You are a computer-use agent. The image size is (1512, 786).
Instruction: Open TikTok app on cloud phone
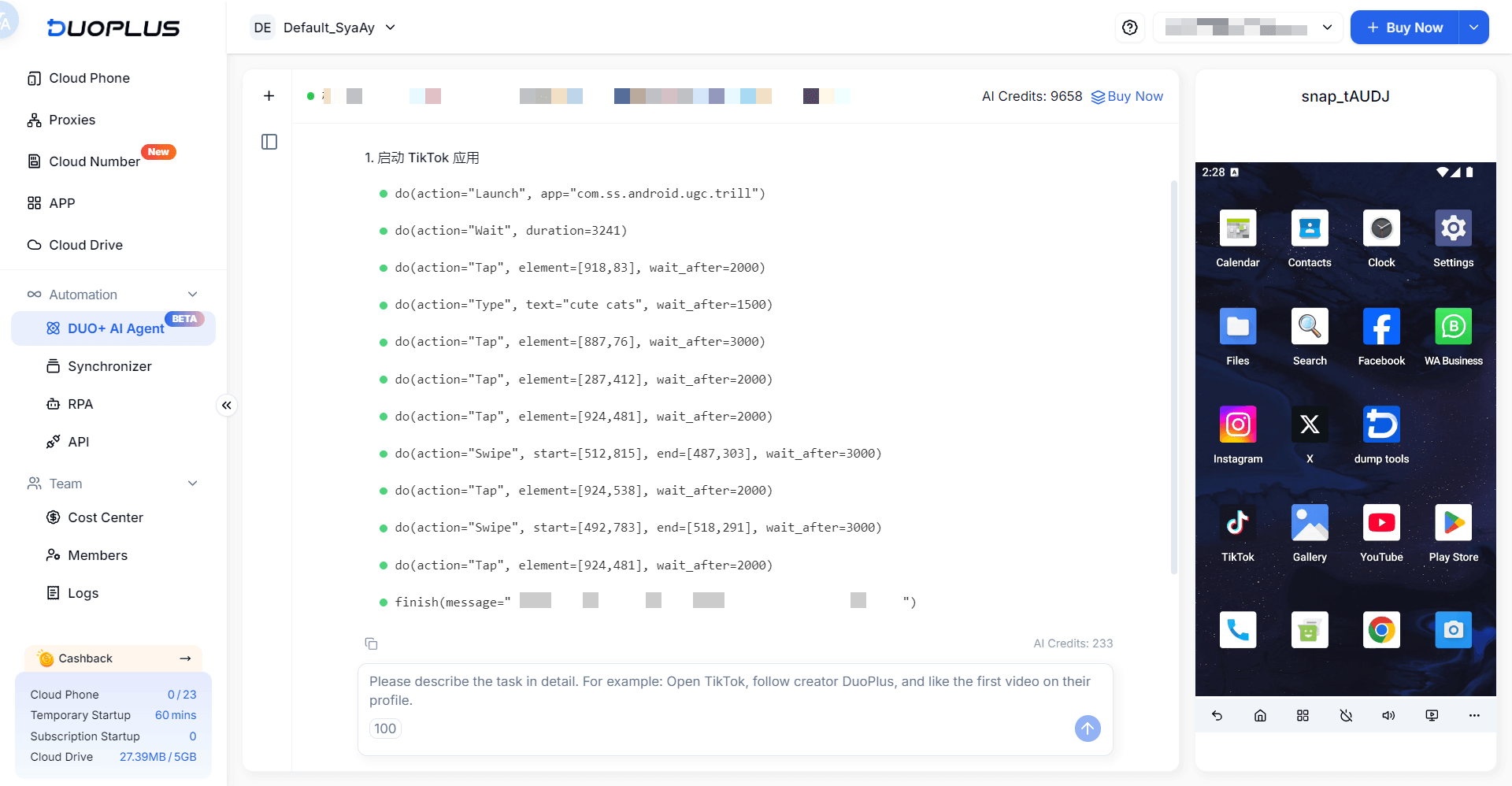point(1237,523)
